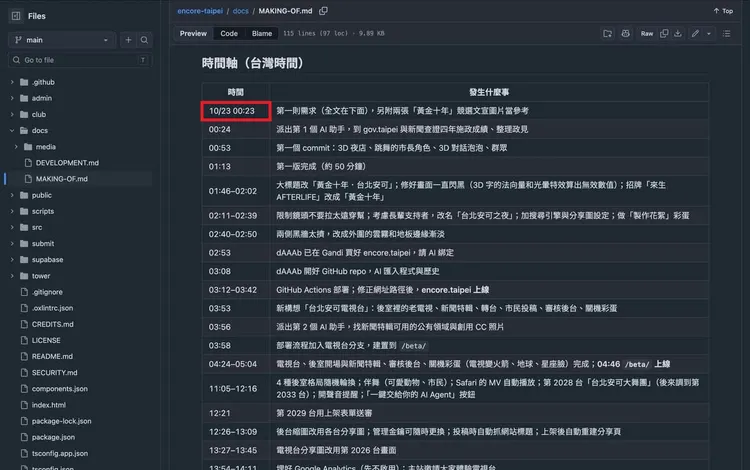This screenshot has width=750, height=470.
Task: Focus the Go to file field
Action: pyautogui.click(x=80, y=60)
